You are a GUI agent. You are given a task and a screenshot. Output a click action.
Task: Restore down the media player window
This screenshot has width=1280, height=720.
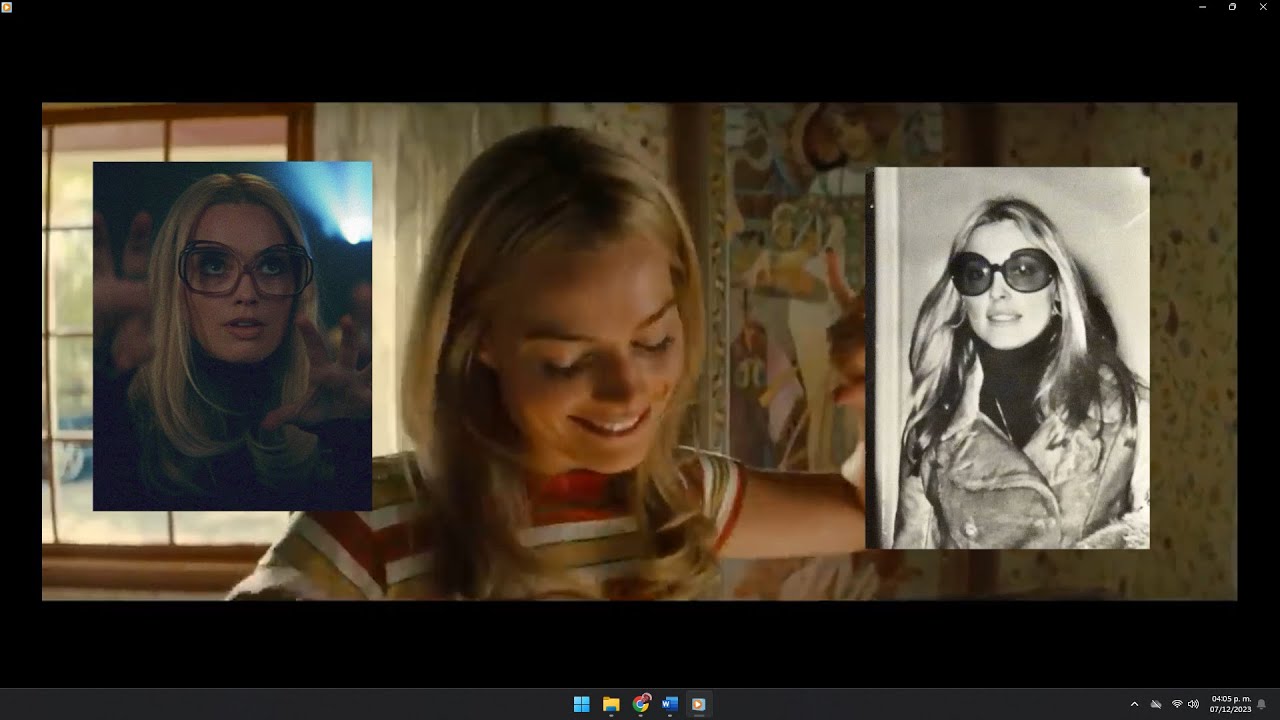pos(1232,7)
